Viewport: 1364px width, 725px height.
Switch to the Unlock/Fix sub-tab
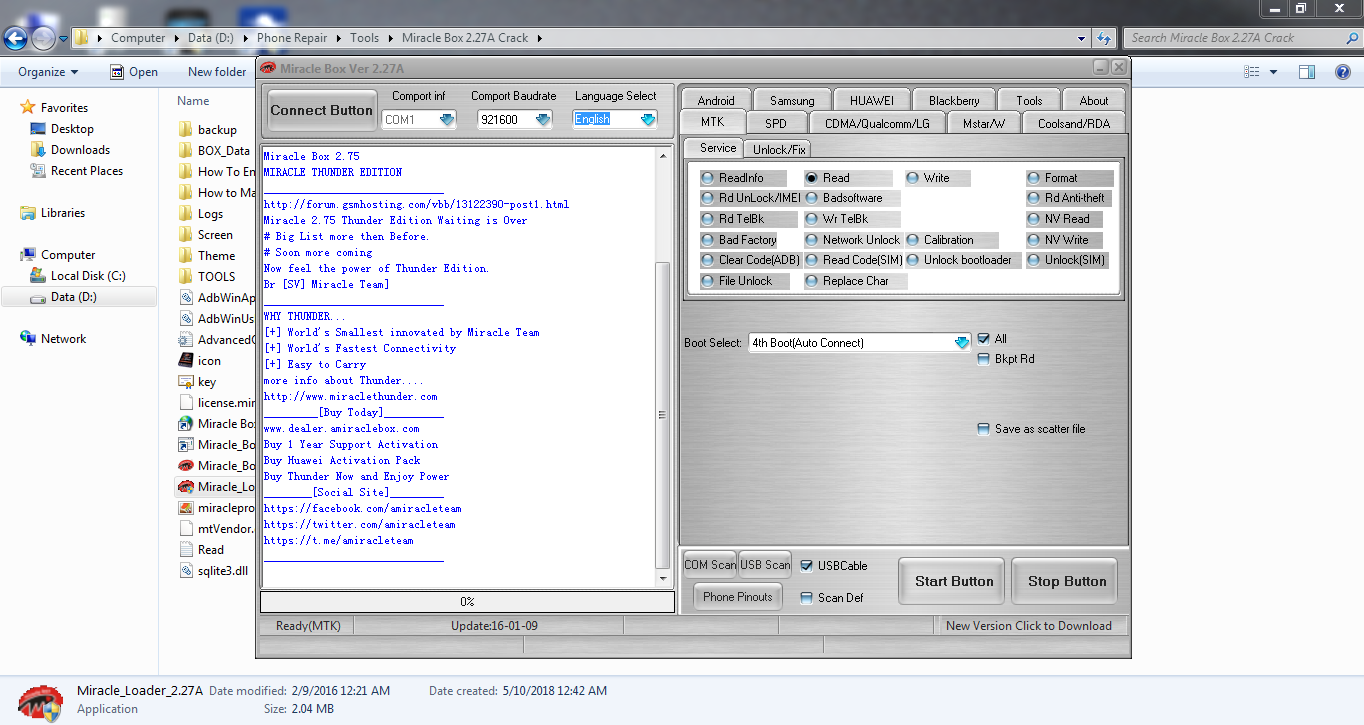779,149
